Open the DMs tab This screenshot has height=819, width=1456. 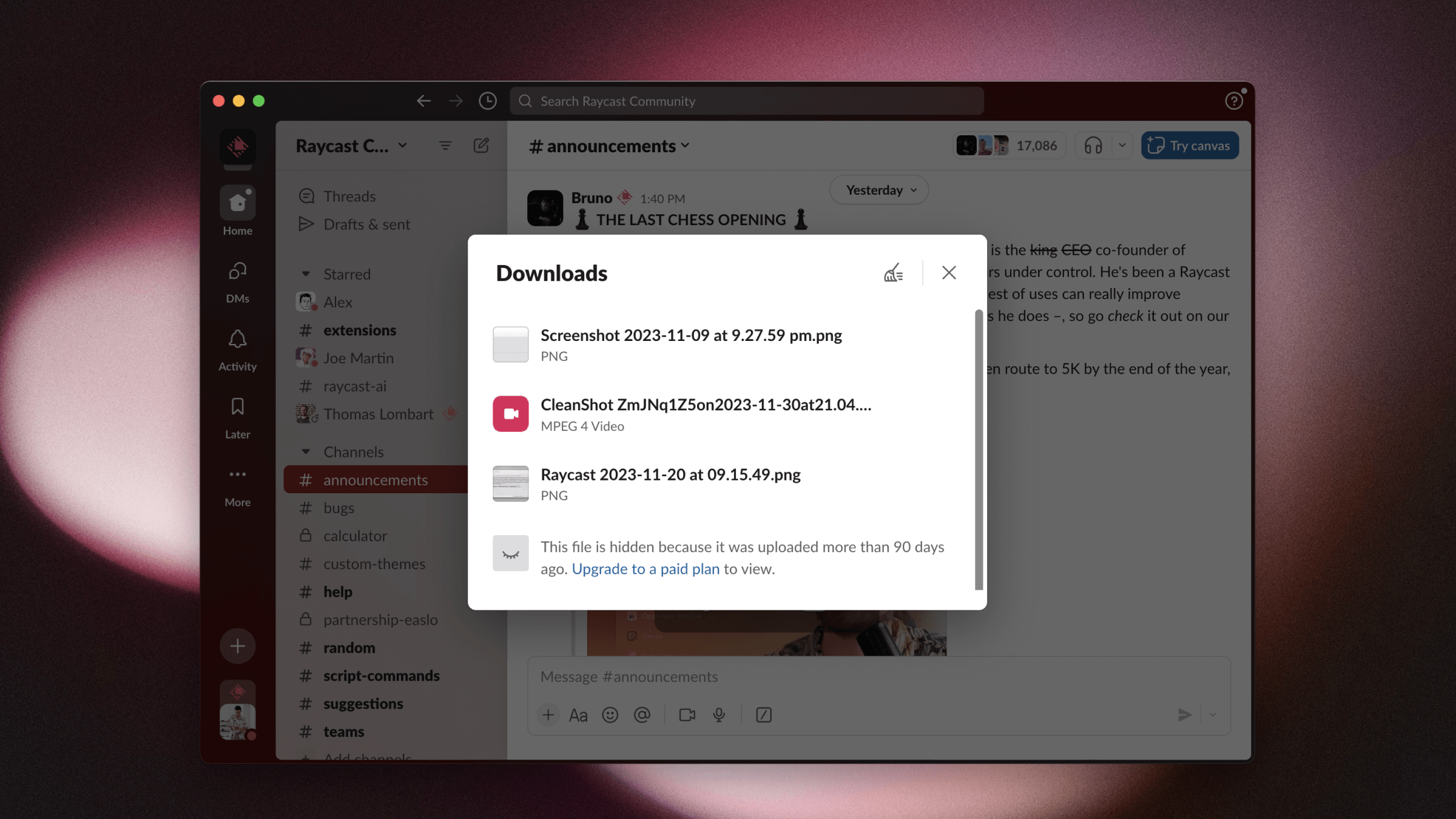coord(238,281)
